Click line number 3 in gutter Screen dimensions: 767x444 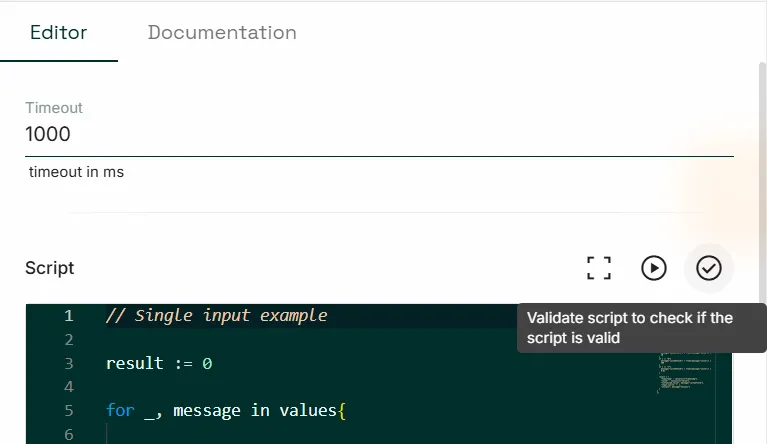pos(69,363)
